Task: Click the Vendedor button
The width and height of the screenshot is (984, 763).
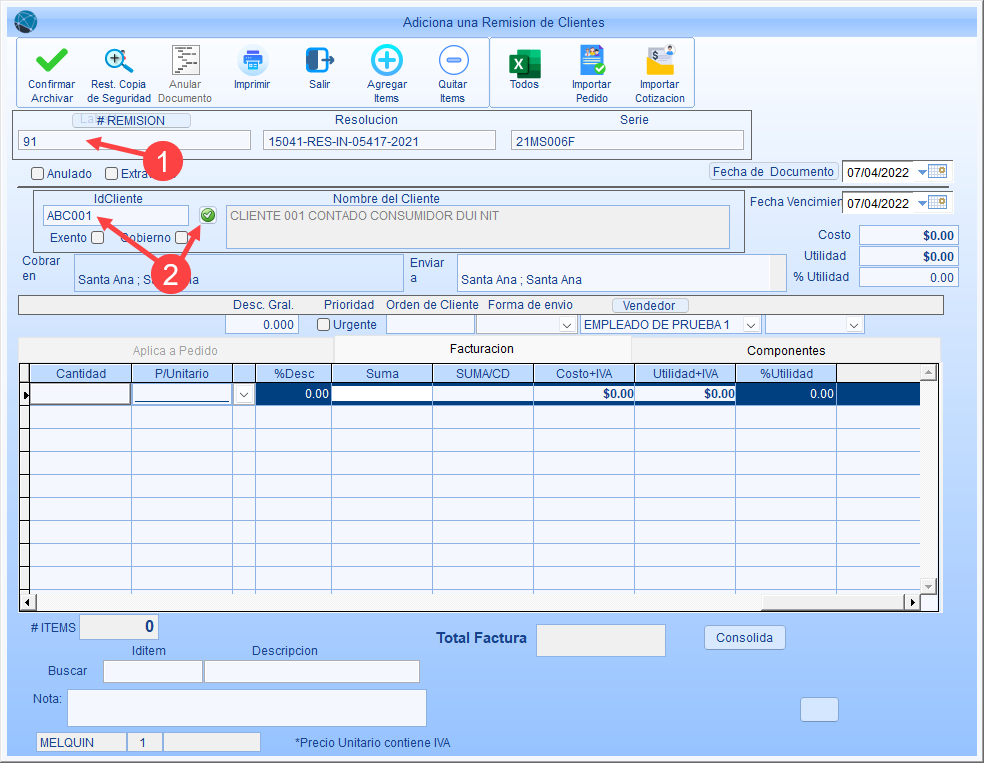Action: (650, 306)
